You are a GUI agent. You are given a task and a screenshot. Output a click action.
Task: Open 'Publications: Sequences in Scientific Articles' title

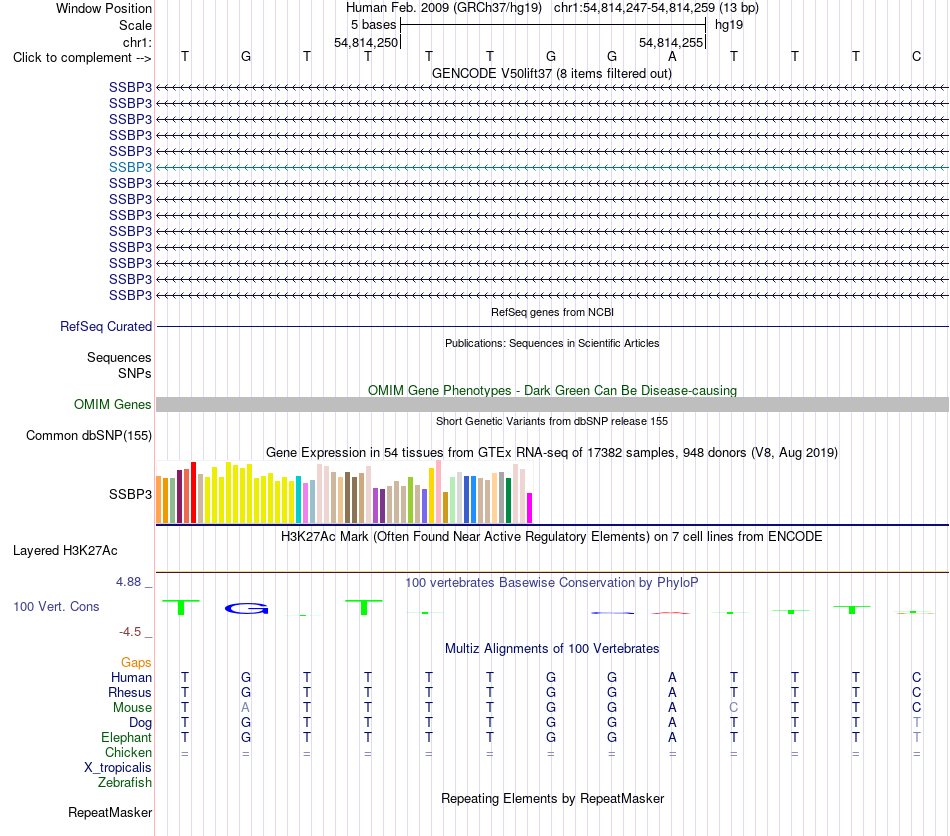point(552,343)
